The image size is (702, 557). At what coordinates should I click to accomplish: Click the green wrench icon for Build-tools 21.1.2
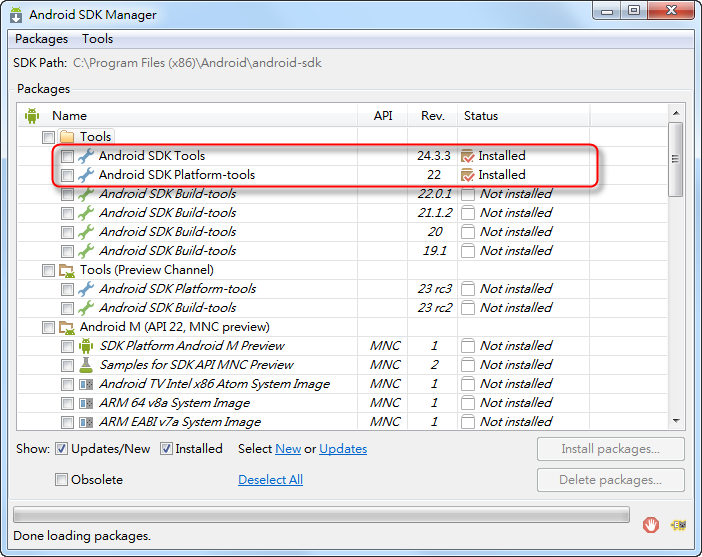[x=86, y=213]
